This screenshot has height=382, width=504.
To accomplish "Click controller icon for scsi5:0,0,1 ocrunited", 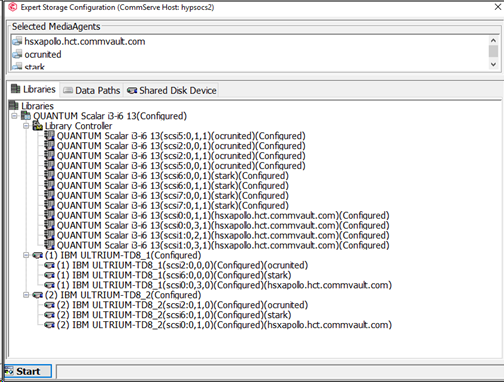I will (49, 166).
